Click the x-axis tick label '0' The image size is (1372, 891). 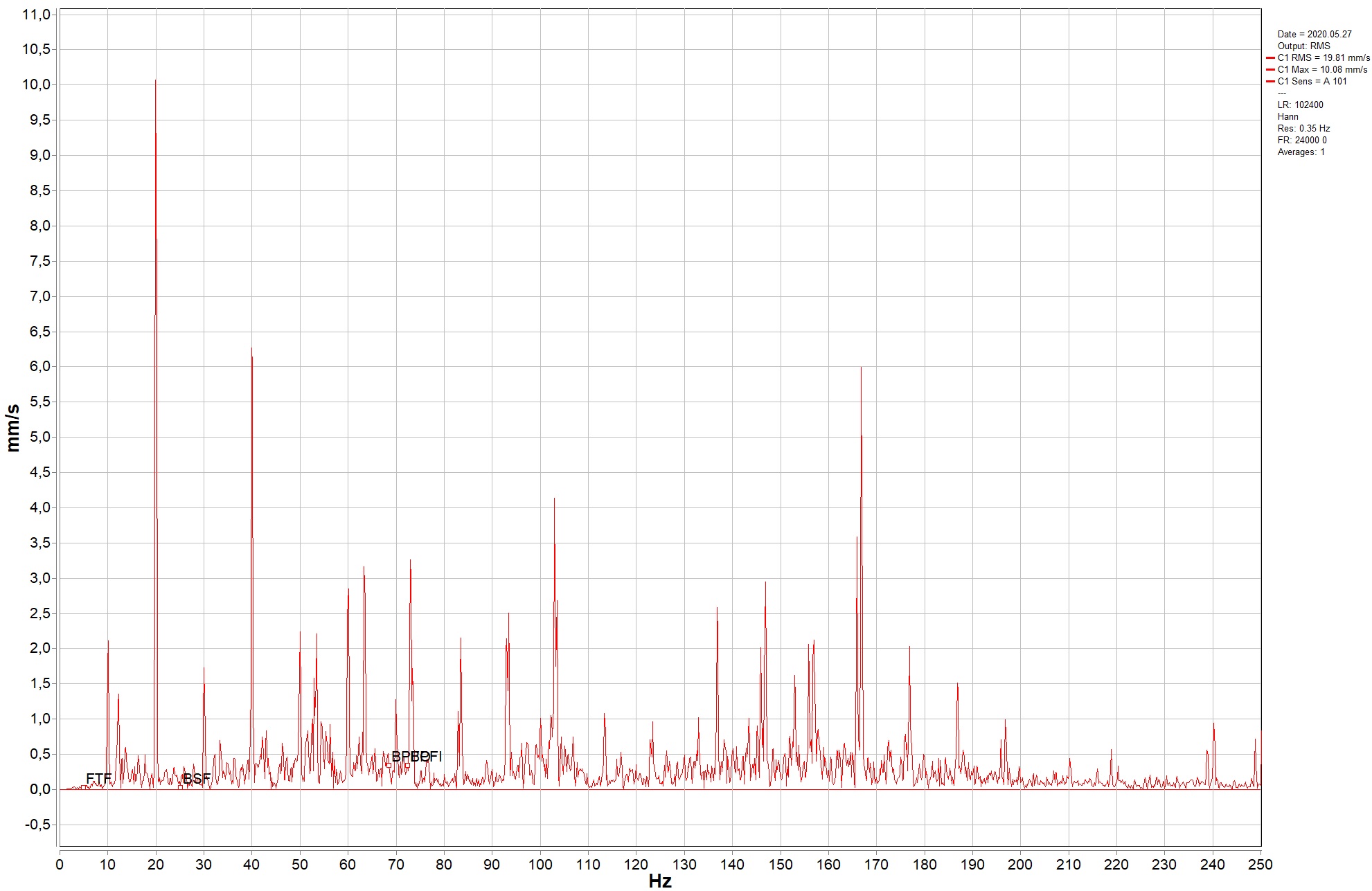coord(60,864)
